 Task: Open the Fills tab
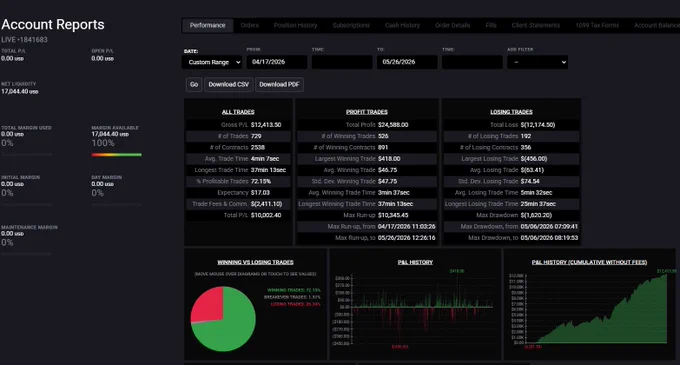coord(491,26)
